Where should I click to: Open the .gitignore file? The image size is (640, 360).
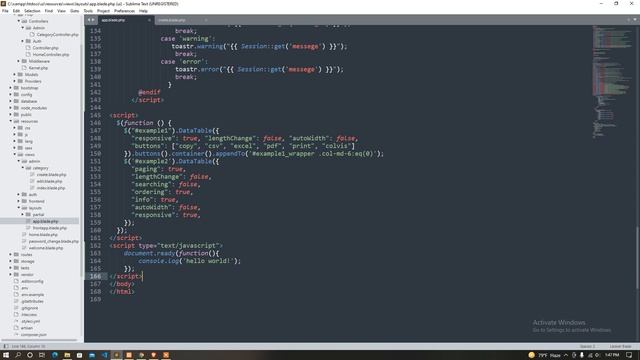point(29,308)
